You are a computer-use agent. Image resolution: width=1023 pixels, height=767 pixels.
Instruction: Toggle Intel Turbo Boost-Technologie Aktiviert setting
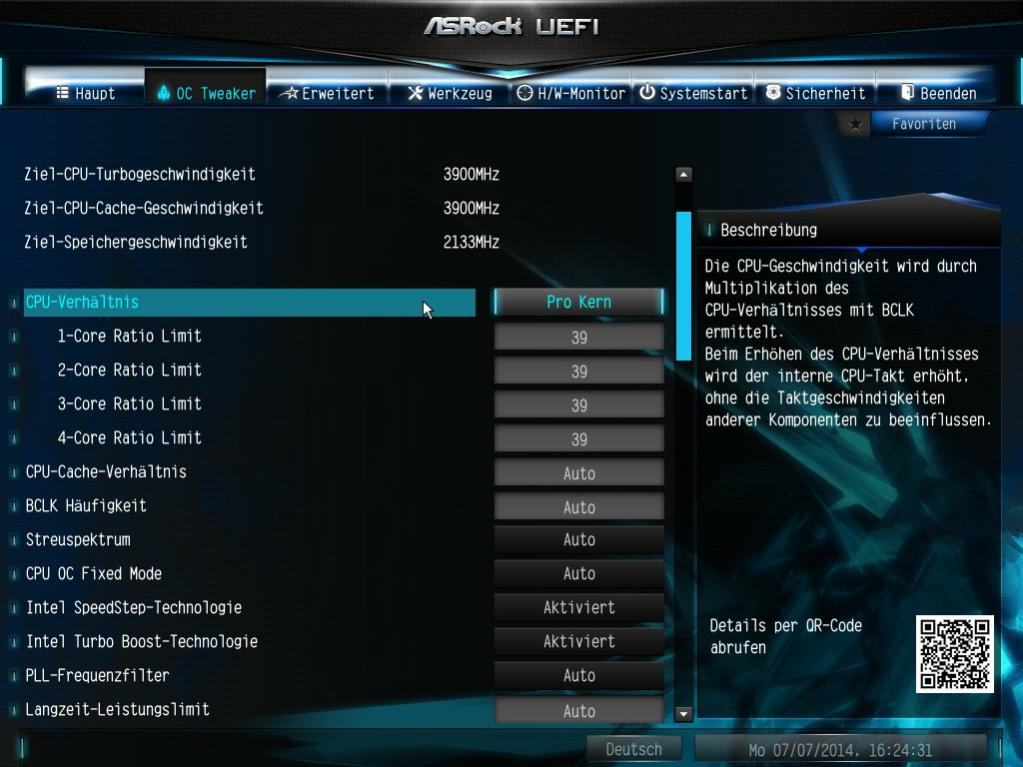(579, 641)
